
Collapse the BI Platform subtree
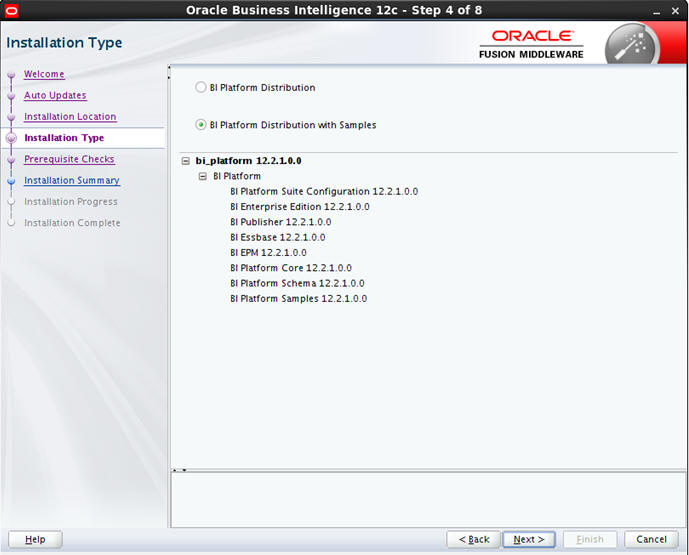click(203, 177)
